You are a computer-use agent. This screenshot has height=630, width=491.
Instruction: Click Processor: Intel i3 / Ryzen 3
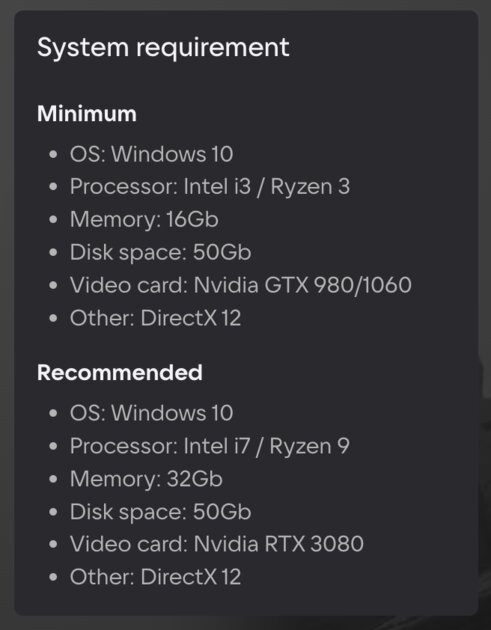(210, 187)
